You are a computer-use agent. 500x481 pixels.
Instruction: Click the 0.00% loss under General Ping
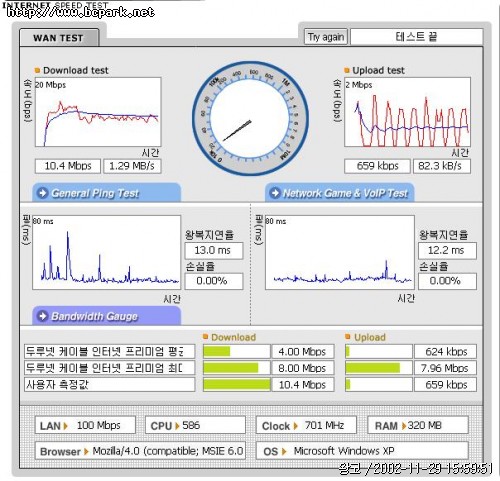tap(214, 281)
